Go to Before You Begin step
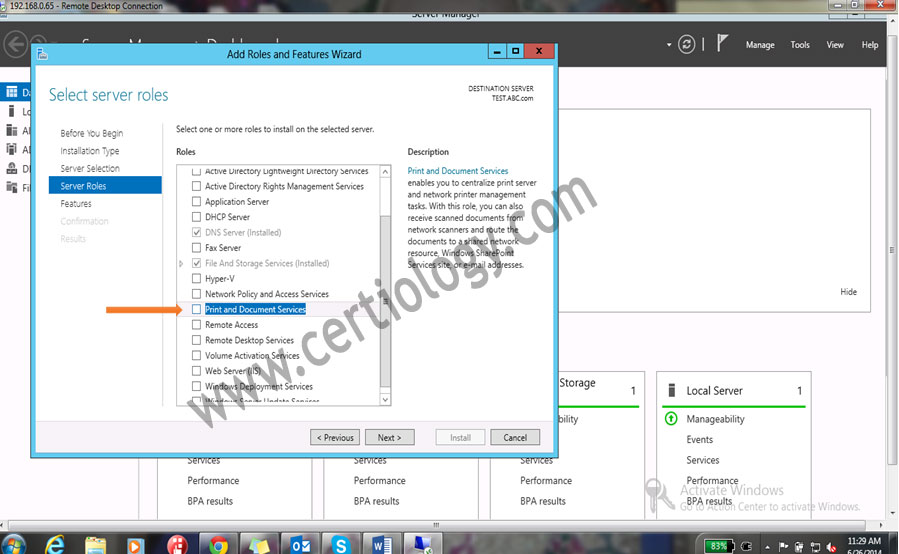Screen dimensions: 899x554 click(92, 133)
